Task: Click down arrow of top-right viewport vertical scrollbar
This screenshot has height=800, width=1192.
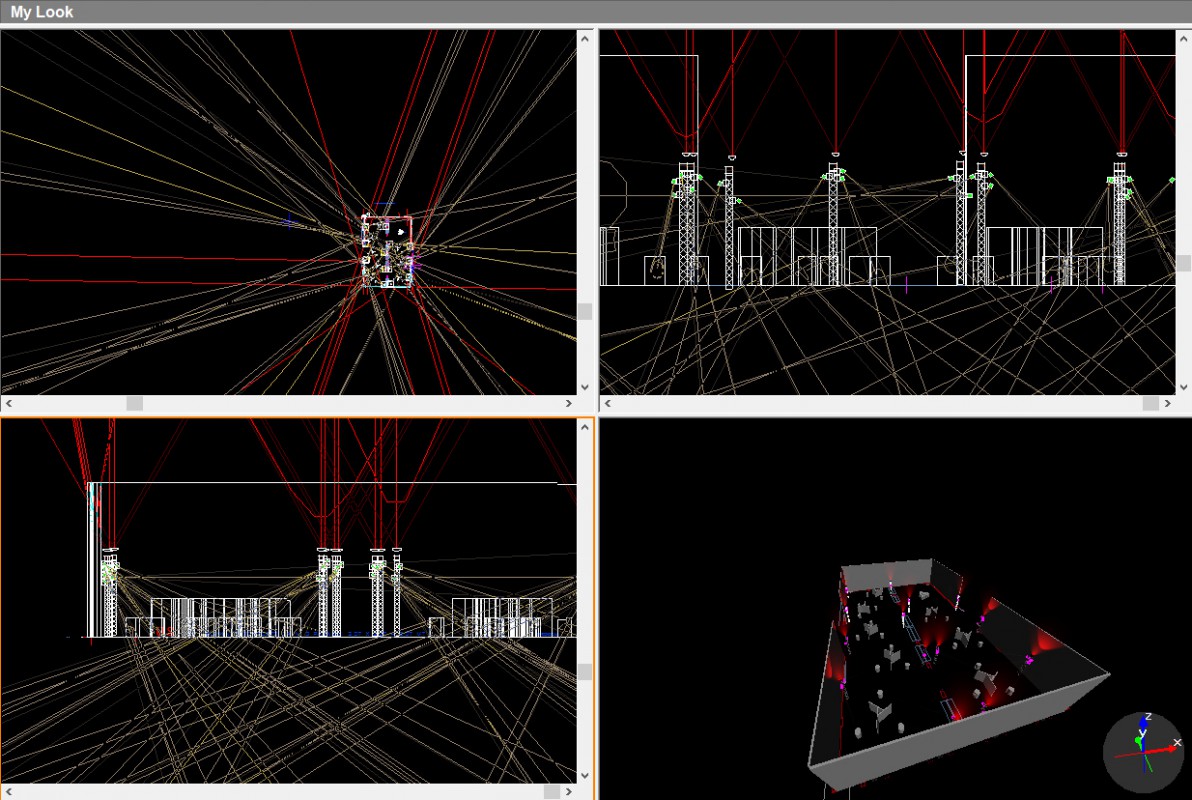Action: tap(1184, 387)
